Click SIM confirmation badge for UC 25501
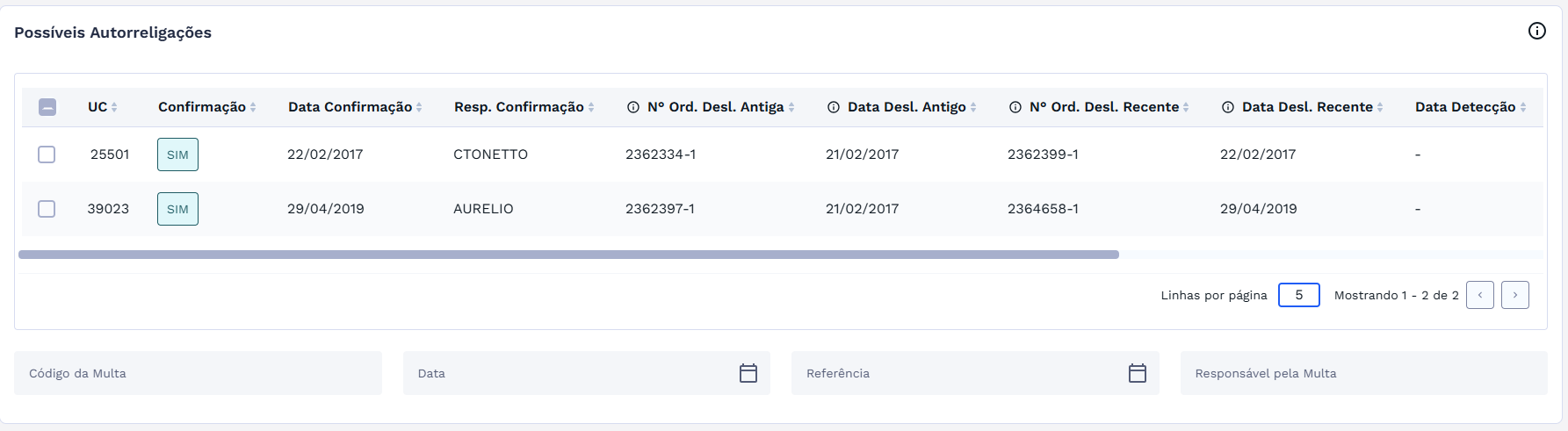This screenshot has height=431, width=1568. click(x=177, y=154)
